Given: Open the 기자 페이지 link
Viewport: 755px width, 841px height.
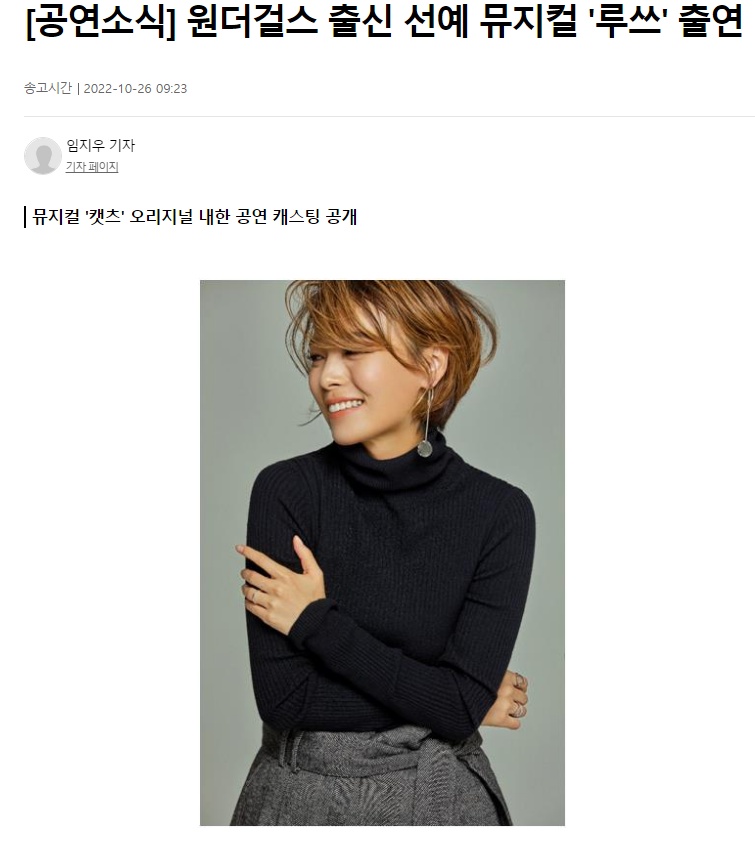Looking at the screenshot, I should point(92,167).
